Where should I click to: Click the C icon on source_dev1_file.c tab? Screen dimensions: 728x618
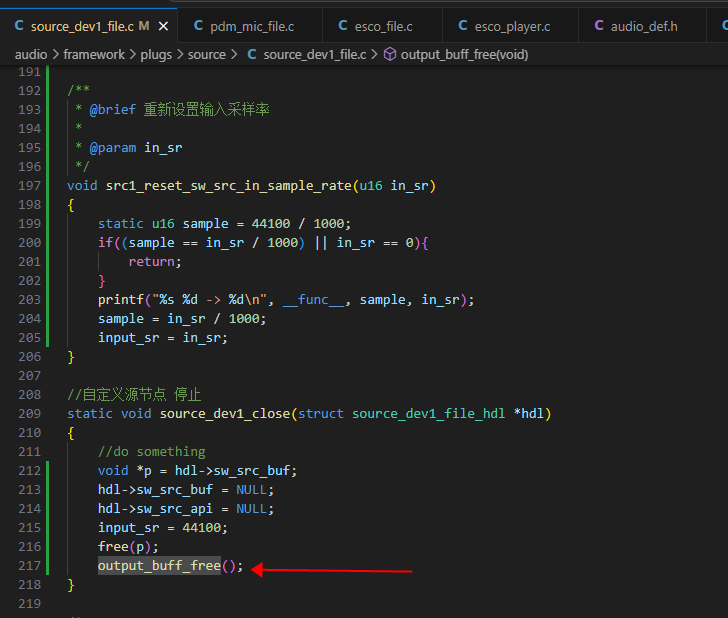pos(19,26)
